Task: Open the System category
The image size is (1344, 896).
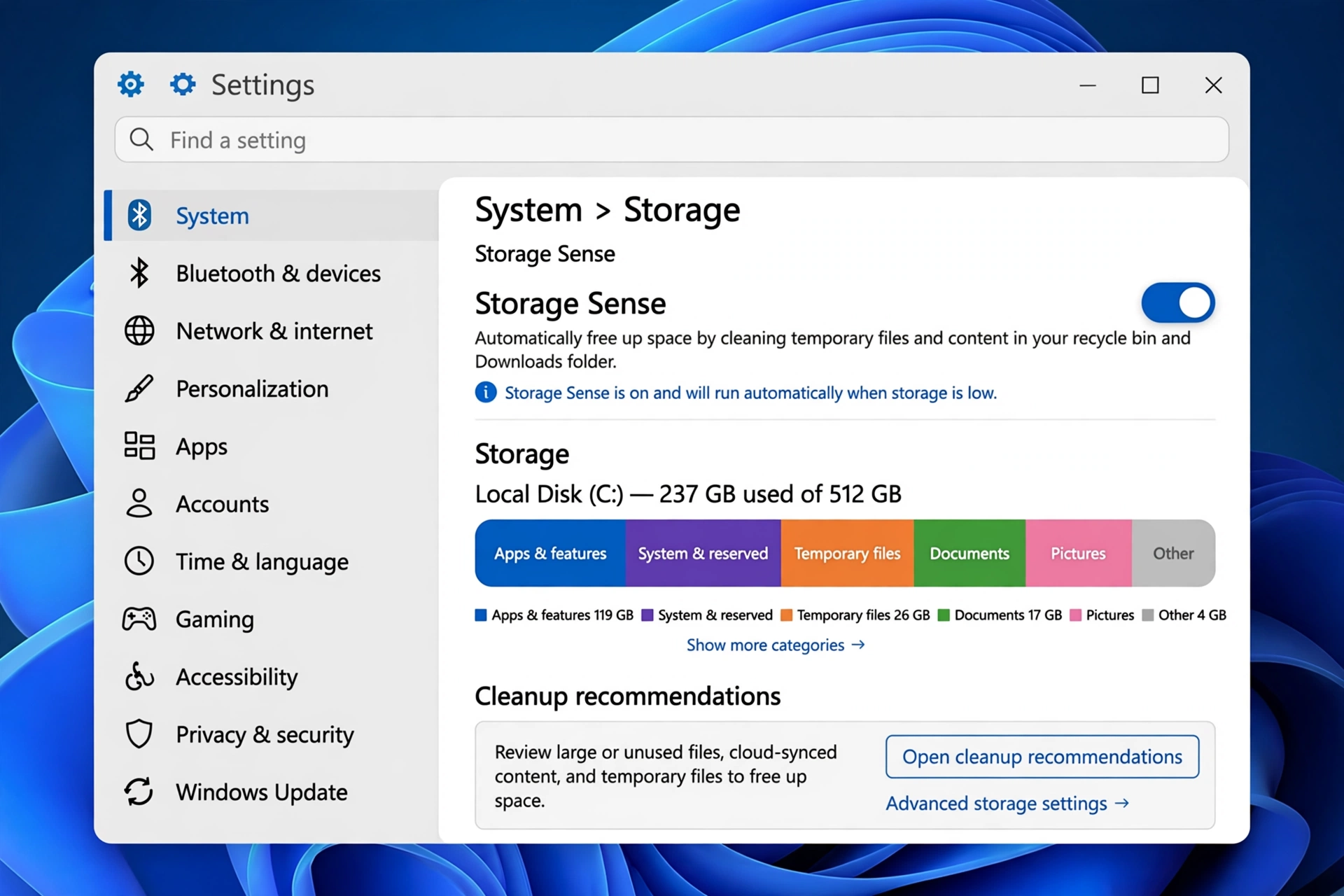Action: click(x=272, y=216)
